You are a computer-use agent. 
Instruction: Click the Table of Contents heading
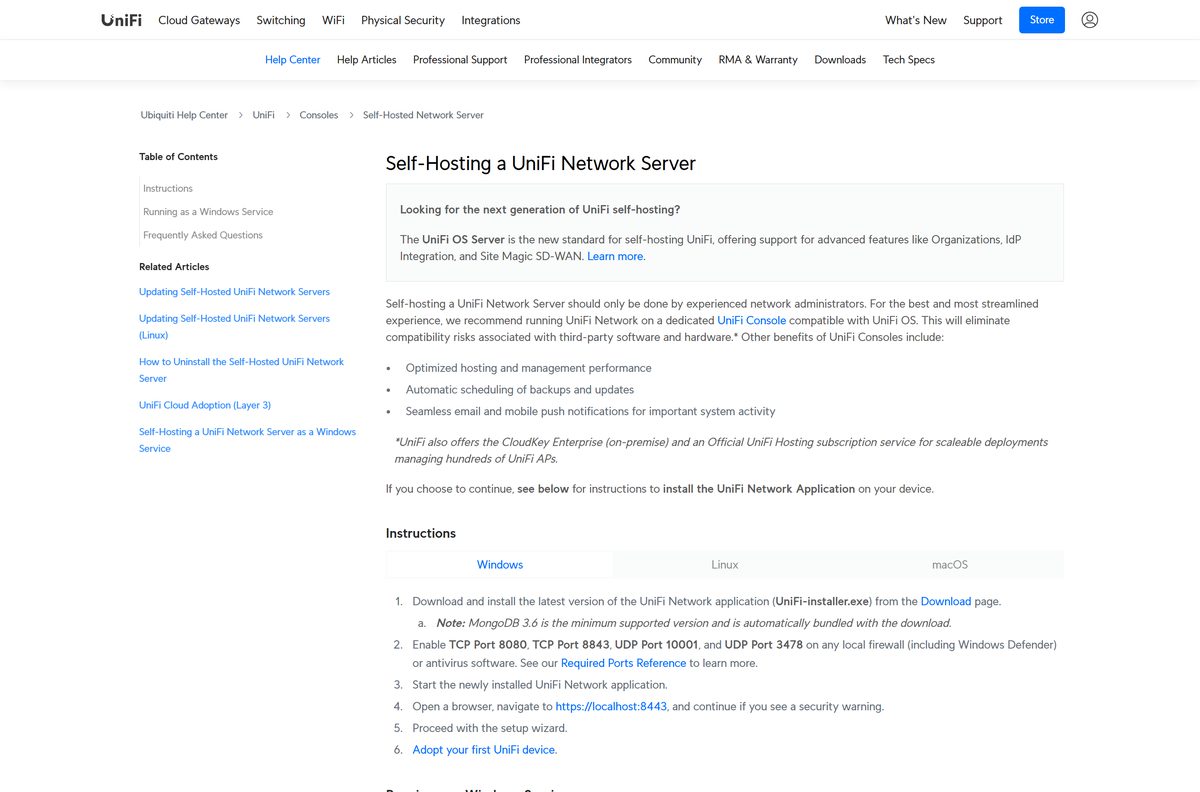coord(178,157)
